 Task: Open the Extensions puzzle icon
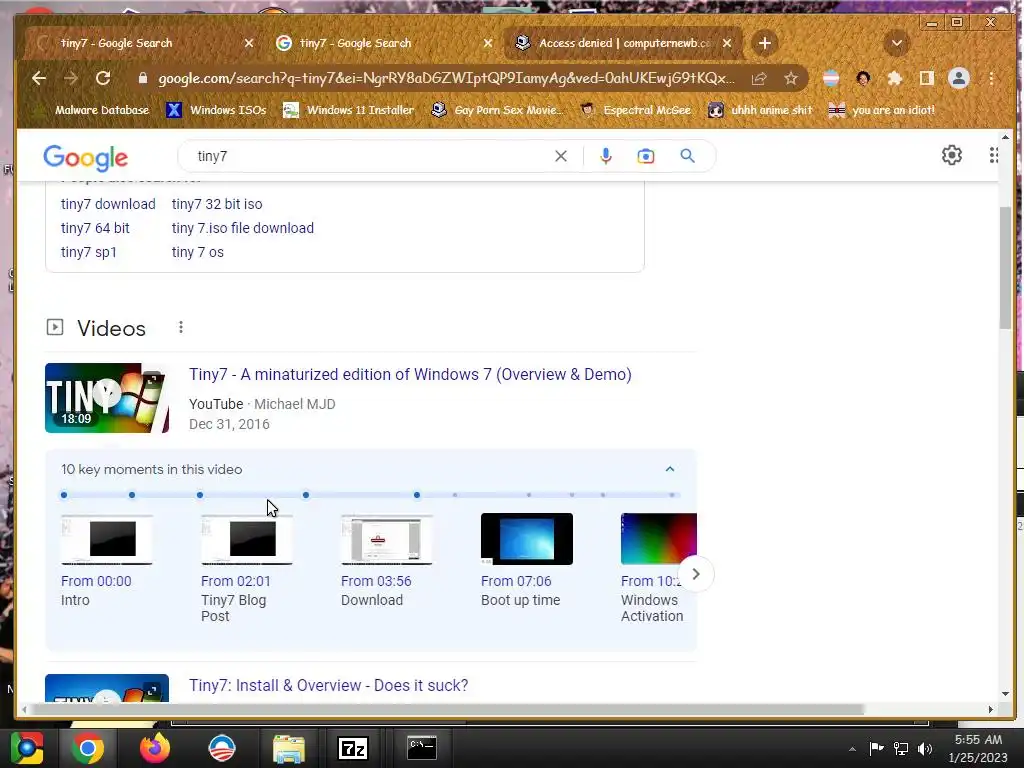(895, 78)
